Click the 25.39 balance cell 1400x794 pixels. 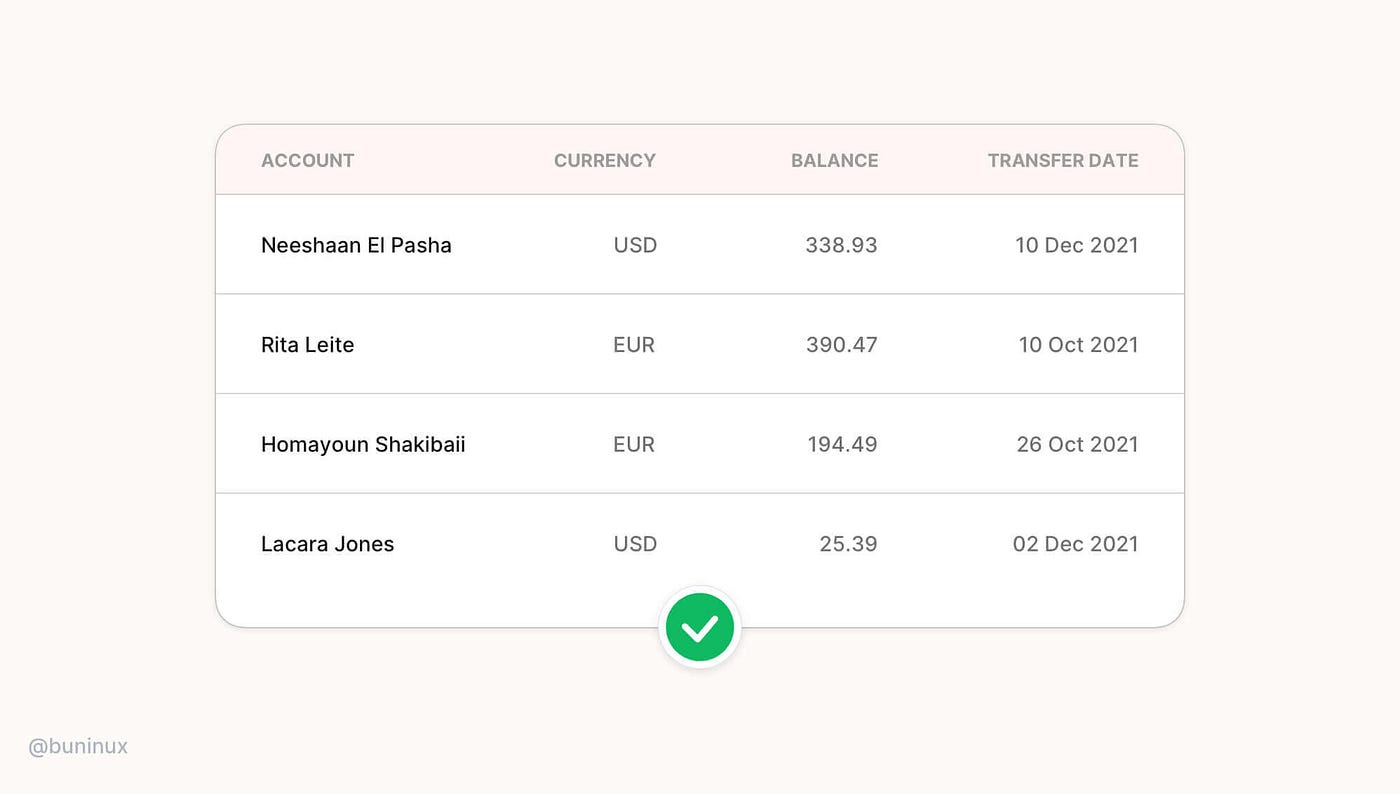(x=847, y=544)
